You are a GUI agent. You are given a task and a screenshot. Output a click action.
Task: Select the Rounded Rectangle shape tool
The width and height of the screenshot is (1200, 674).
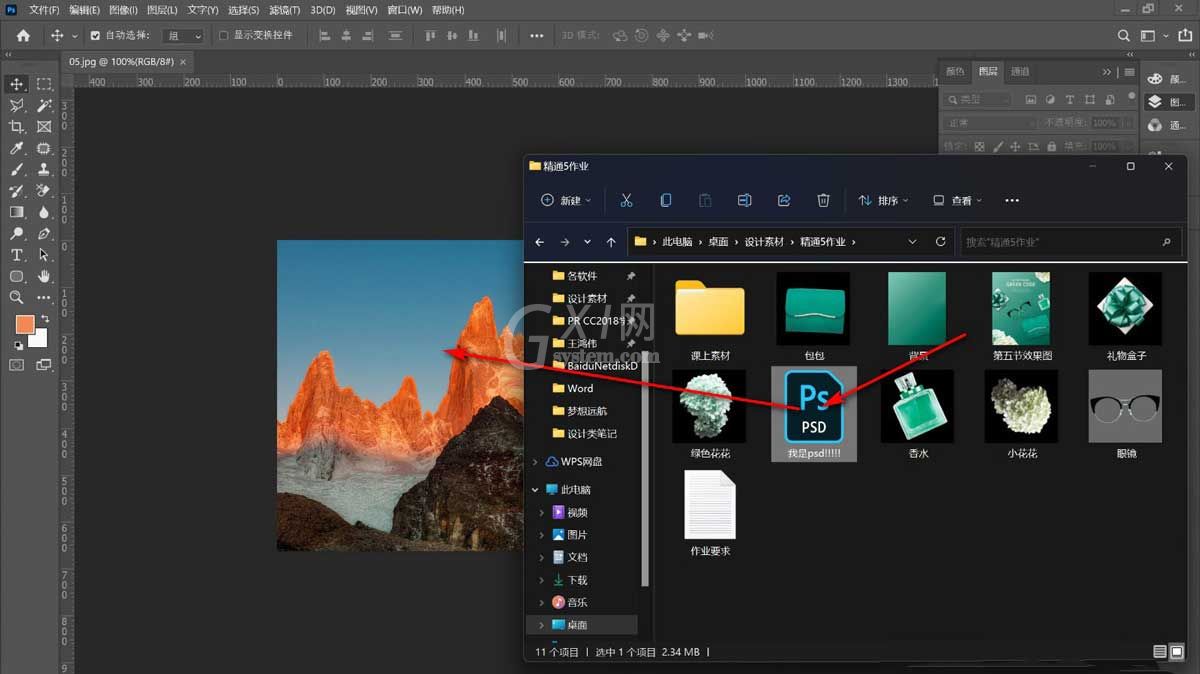(17, 276)
